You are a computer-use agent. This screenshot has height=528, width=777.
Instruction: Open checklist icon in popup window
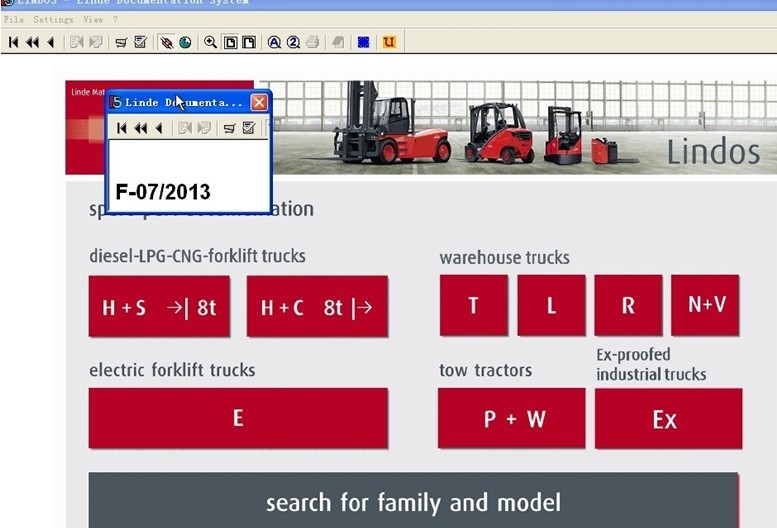249,128
